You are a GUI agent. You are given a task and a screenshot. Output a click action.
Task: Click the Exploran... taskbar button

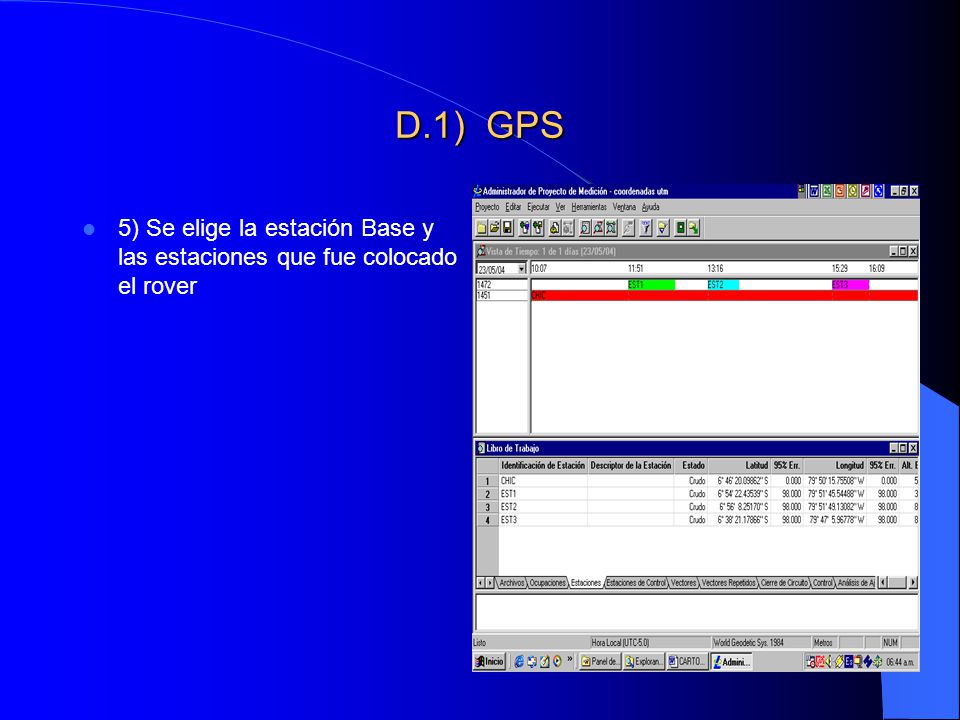(643, 661)
